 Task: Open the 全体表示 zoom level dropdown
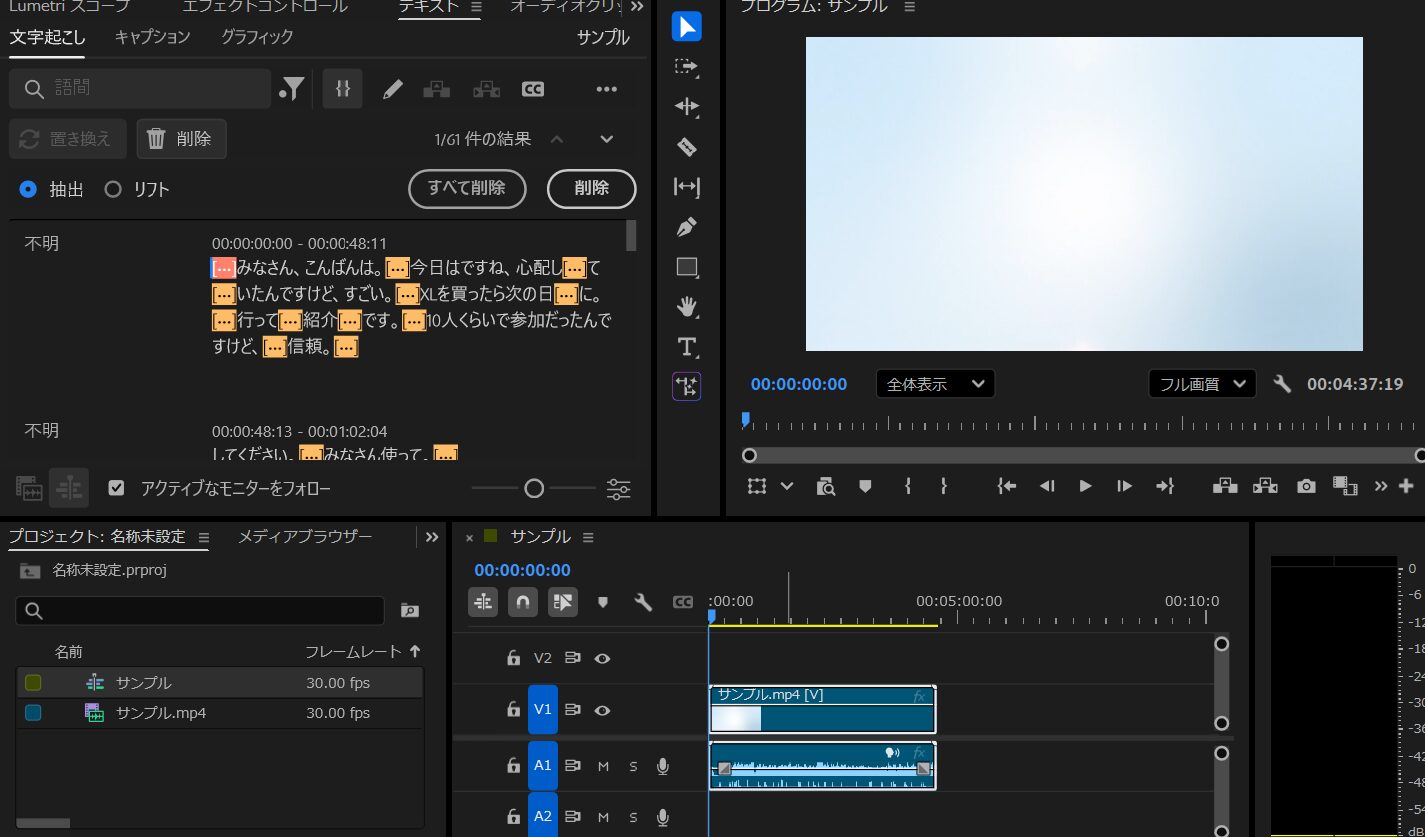[935, 384]
